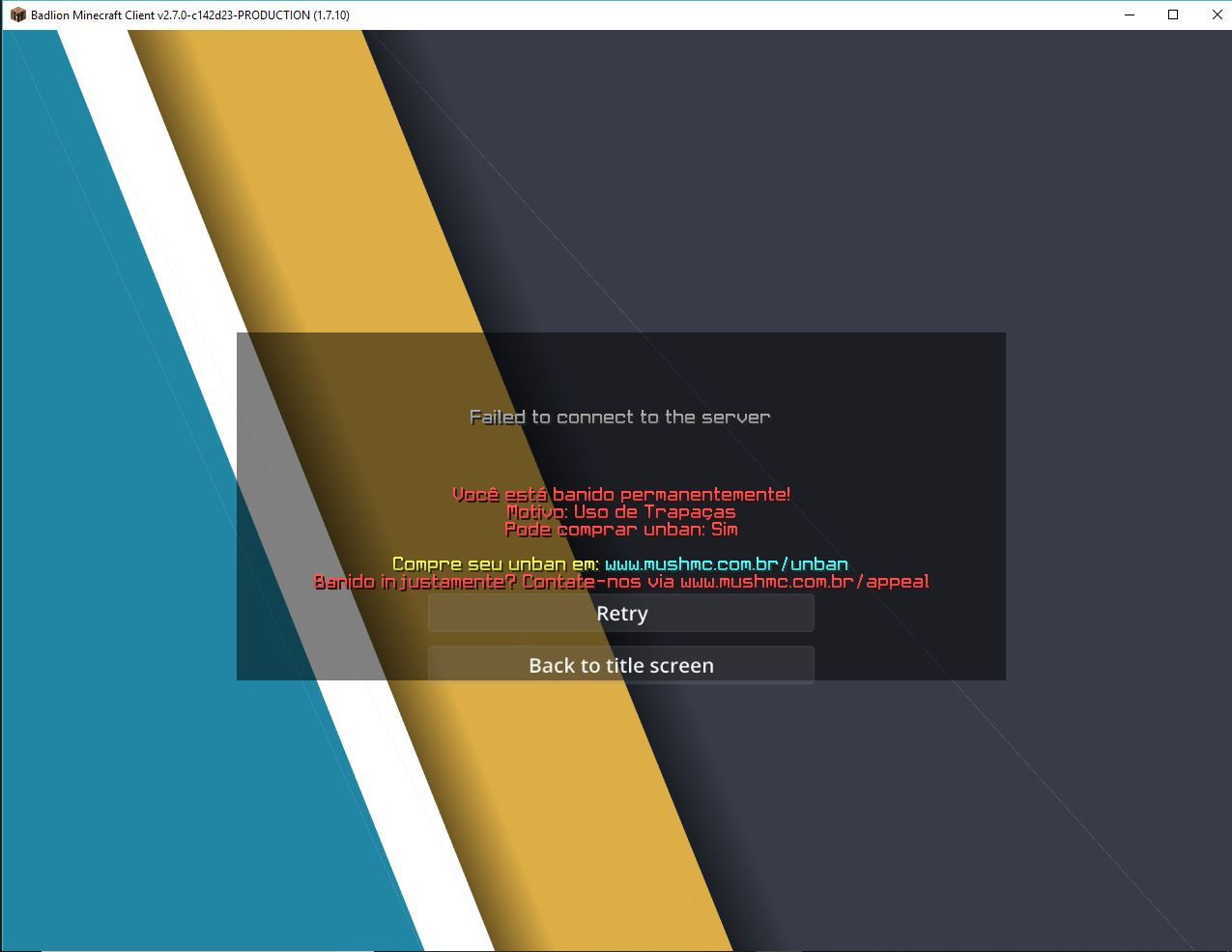Close the Badlion Minecraft Client window
Viewport: 1232px width, 952px height.
pos(1217,14)
